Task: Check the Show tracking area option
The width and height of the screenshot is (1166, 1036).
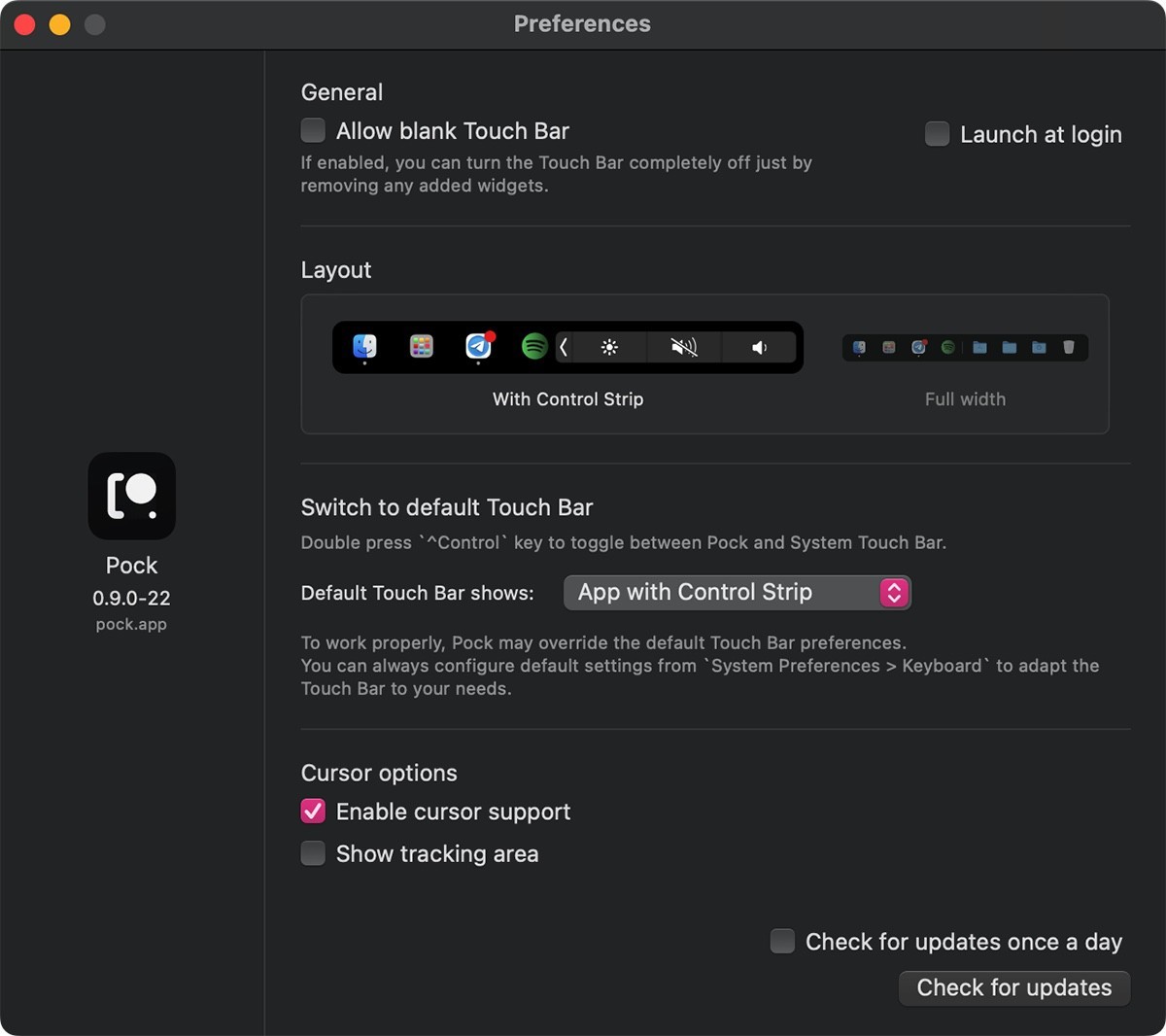Action: [312, 852]
